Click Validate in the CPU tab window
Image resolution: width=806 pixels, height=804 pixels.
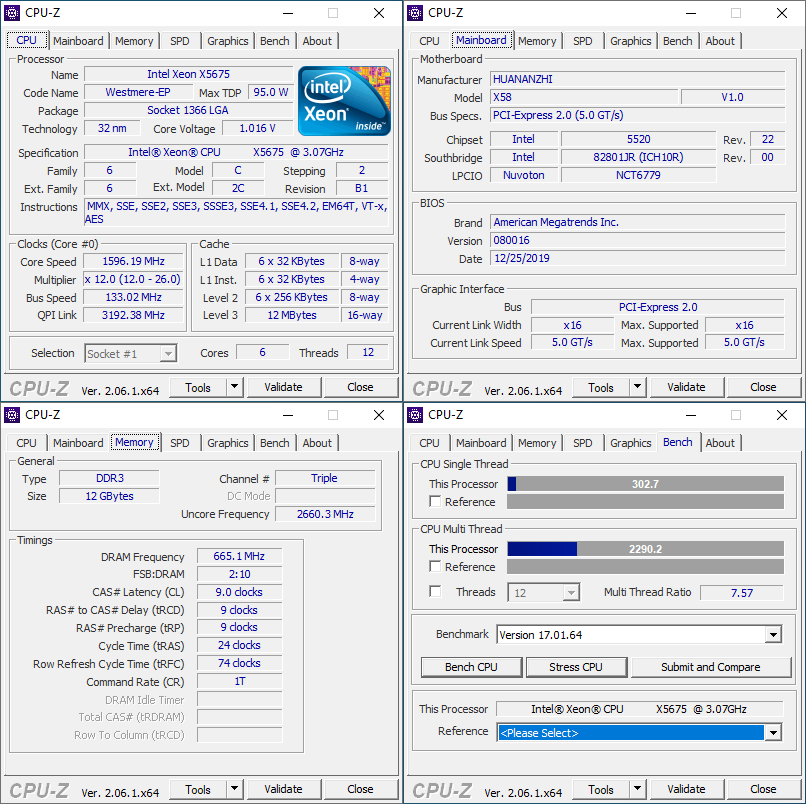pyautogui.click(x=284, y=387)
